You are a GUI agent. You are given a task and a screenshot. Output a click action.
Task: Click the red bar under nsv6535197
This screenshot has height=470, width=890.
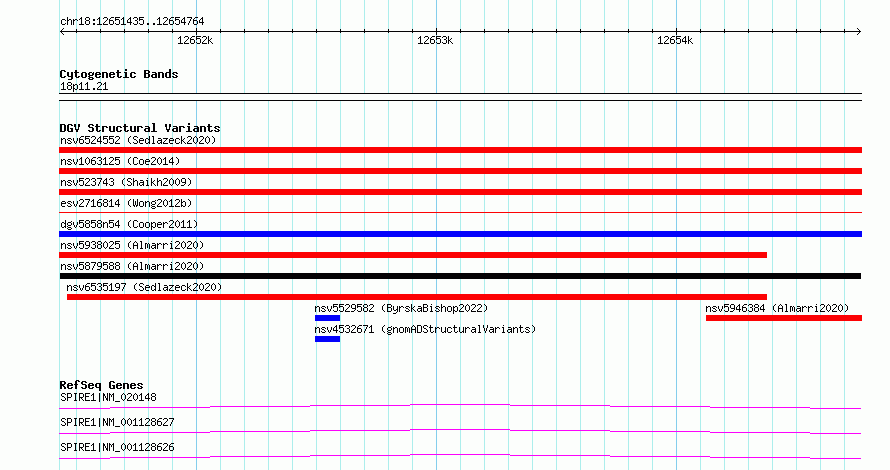pos(417,297)
